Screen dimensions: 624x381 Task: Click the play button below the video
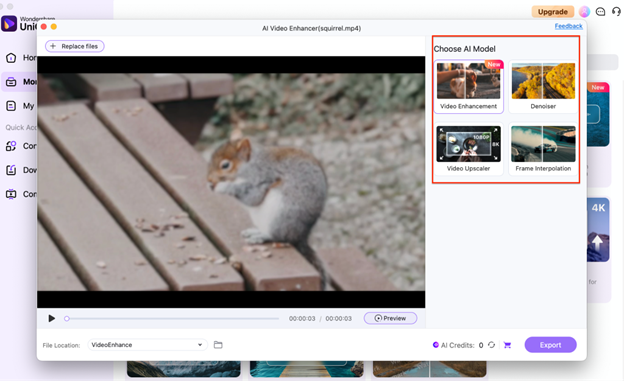[x=52, y=318]
